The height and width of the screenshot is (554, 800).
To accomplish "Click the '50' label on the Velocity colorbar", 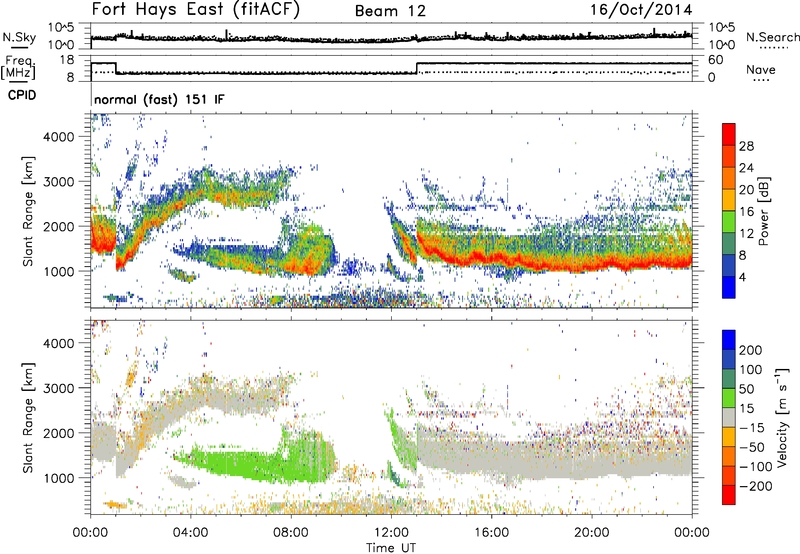I will click(747, 389).
